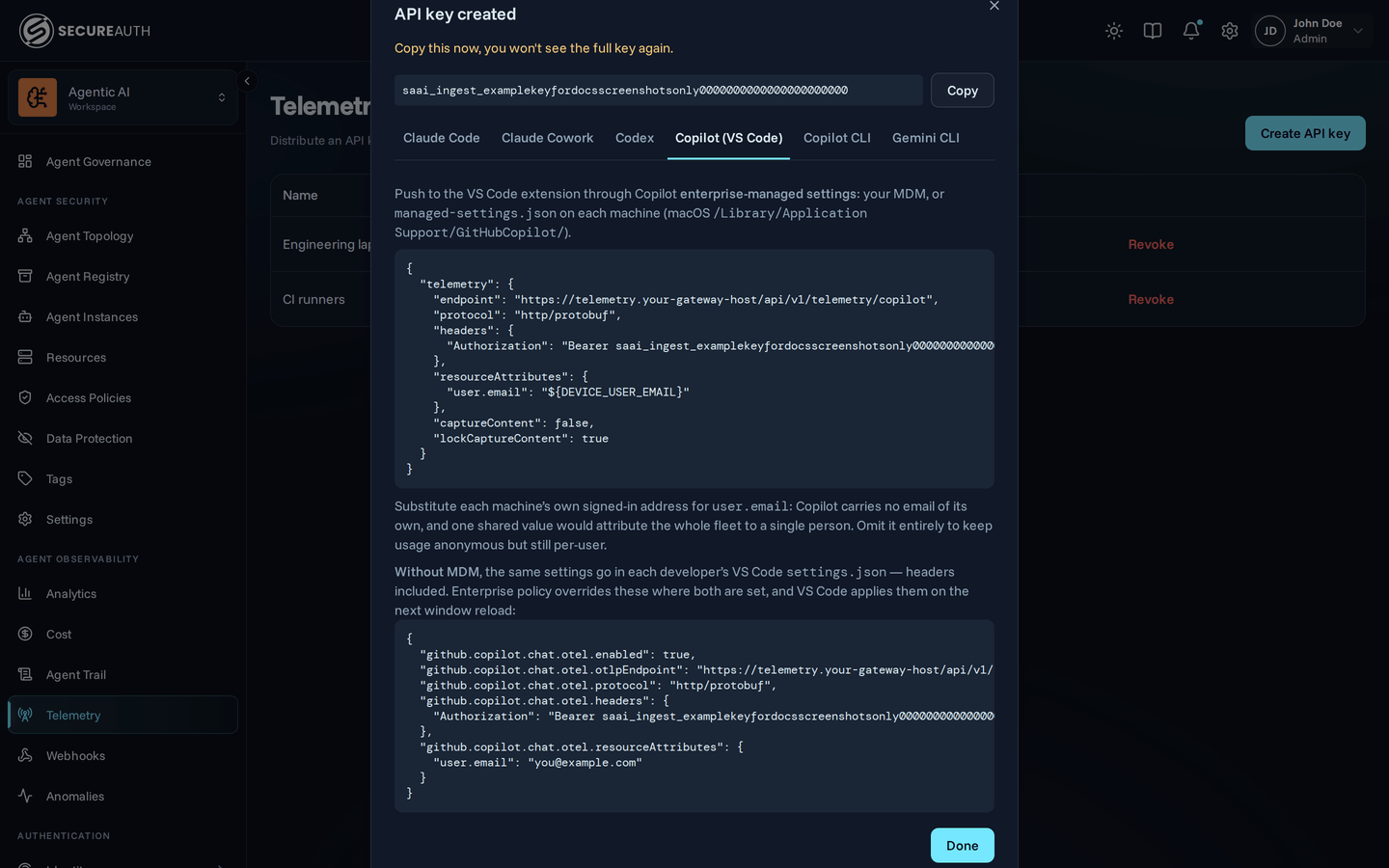
Task: Click the API key text field
Action: coord(659,90)
